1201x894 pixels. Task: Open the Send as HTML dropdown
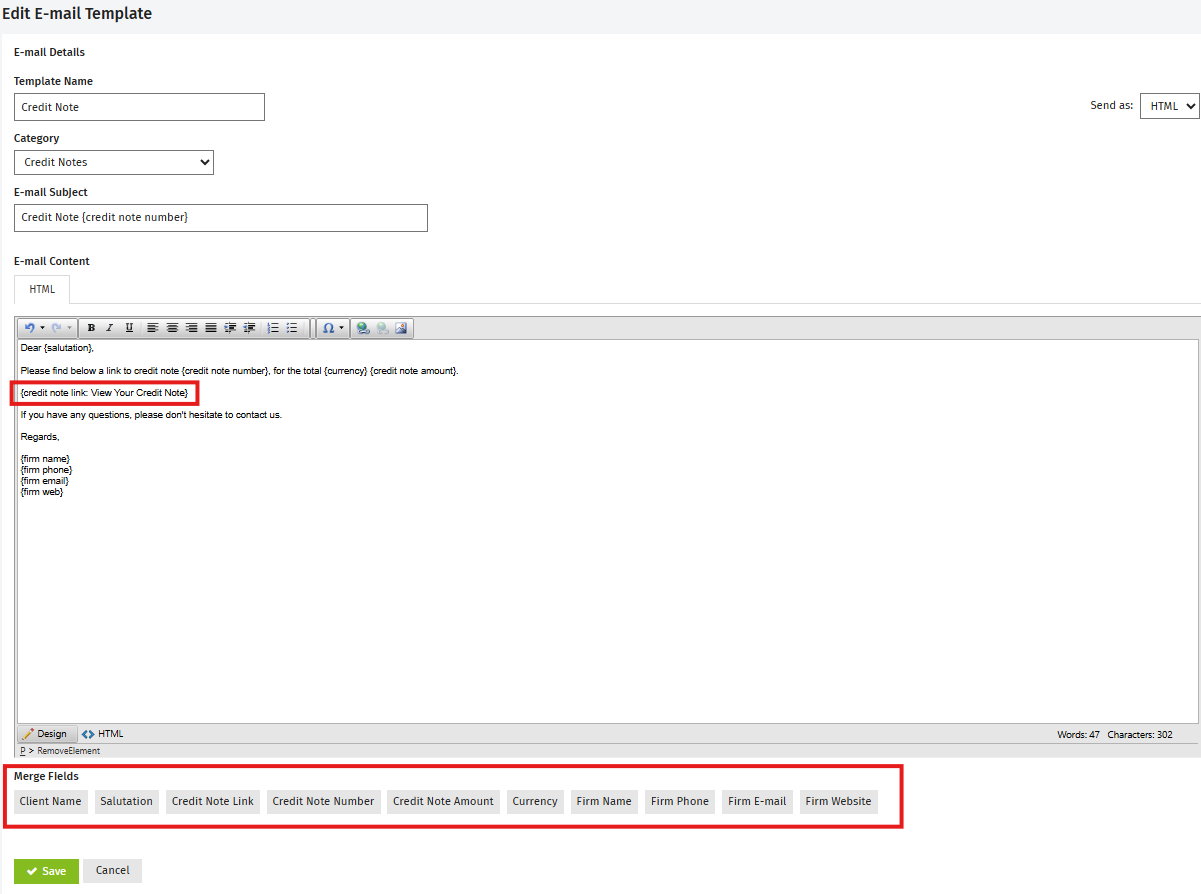click(x=1169, y=106)
